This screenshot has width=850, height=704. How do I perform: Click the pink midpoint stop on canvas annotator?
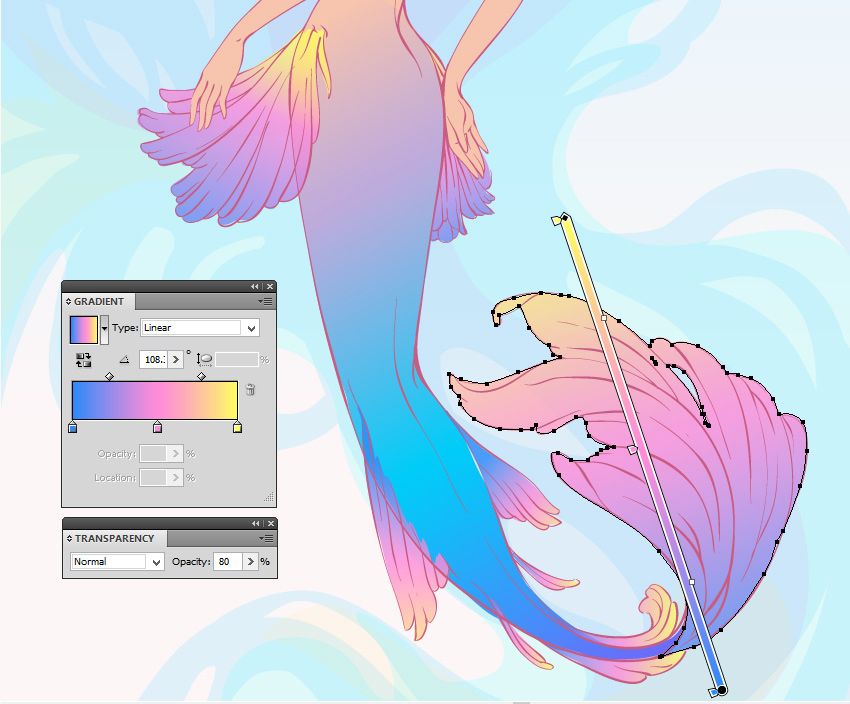(x=632, y=449)
